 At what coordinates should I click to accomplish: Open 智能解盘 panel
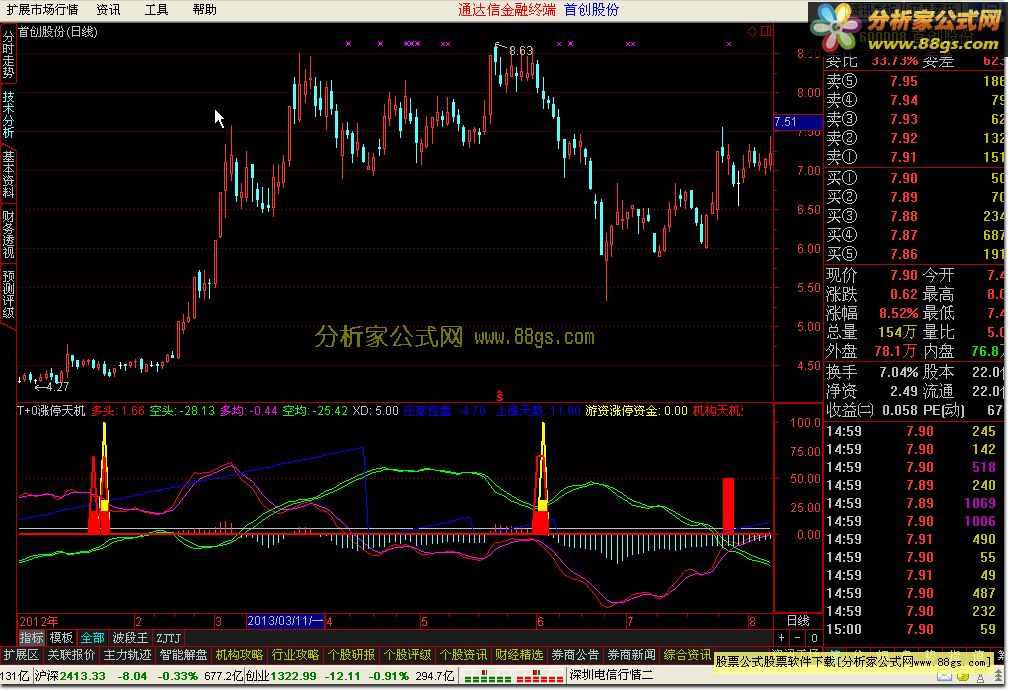[183, 655]
